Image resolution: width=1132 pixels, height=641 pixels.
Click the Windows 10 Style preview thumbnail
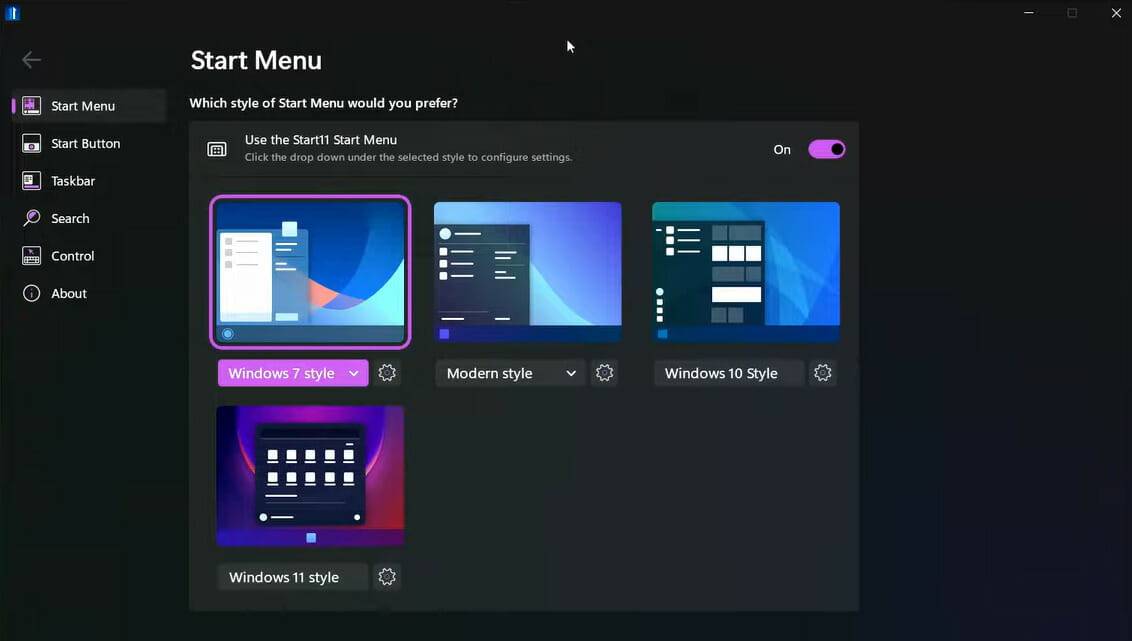pos(745,270)
